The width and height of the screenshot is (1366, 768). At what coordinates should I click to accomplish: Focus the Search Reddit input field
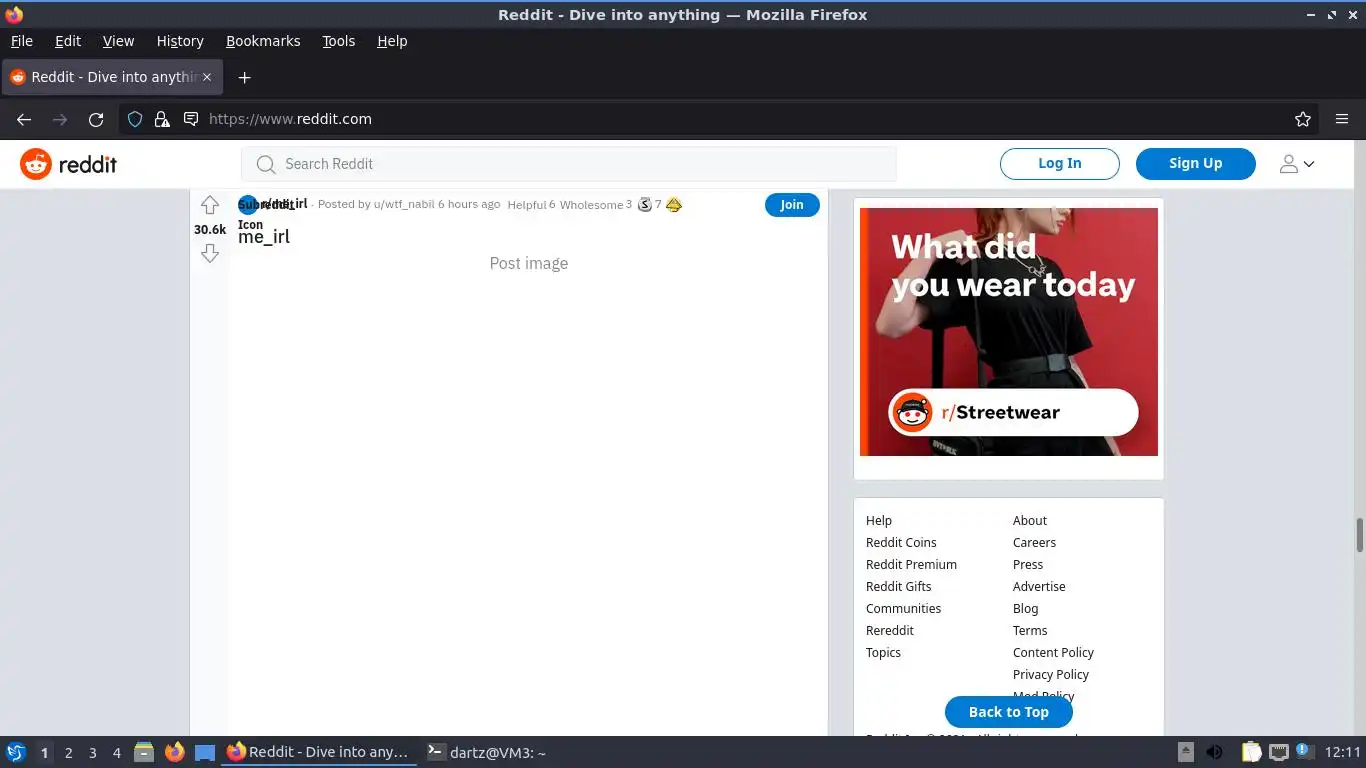tap(569, 164)
